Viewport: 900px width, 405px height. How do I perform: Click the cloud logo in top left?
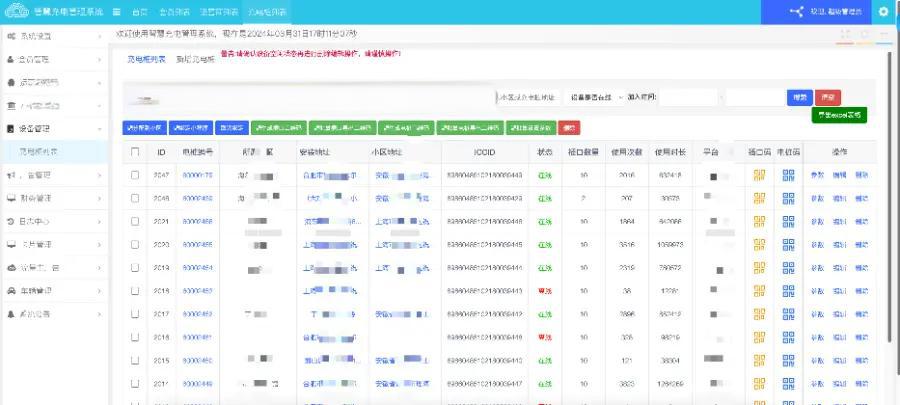click(16, 12)
